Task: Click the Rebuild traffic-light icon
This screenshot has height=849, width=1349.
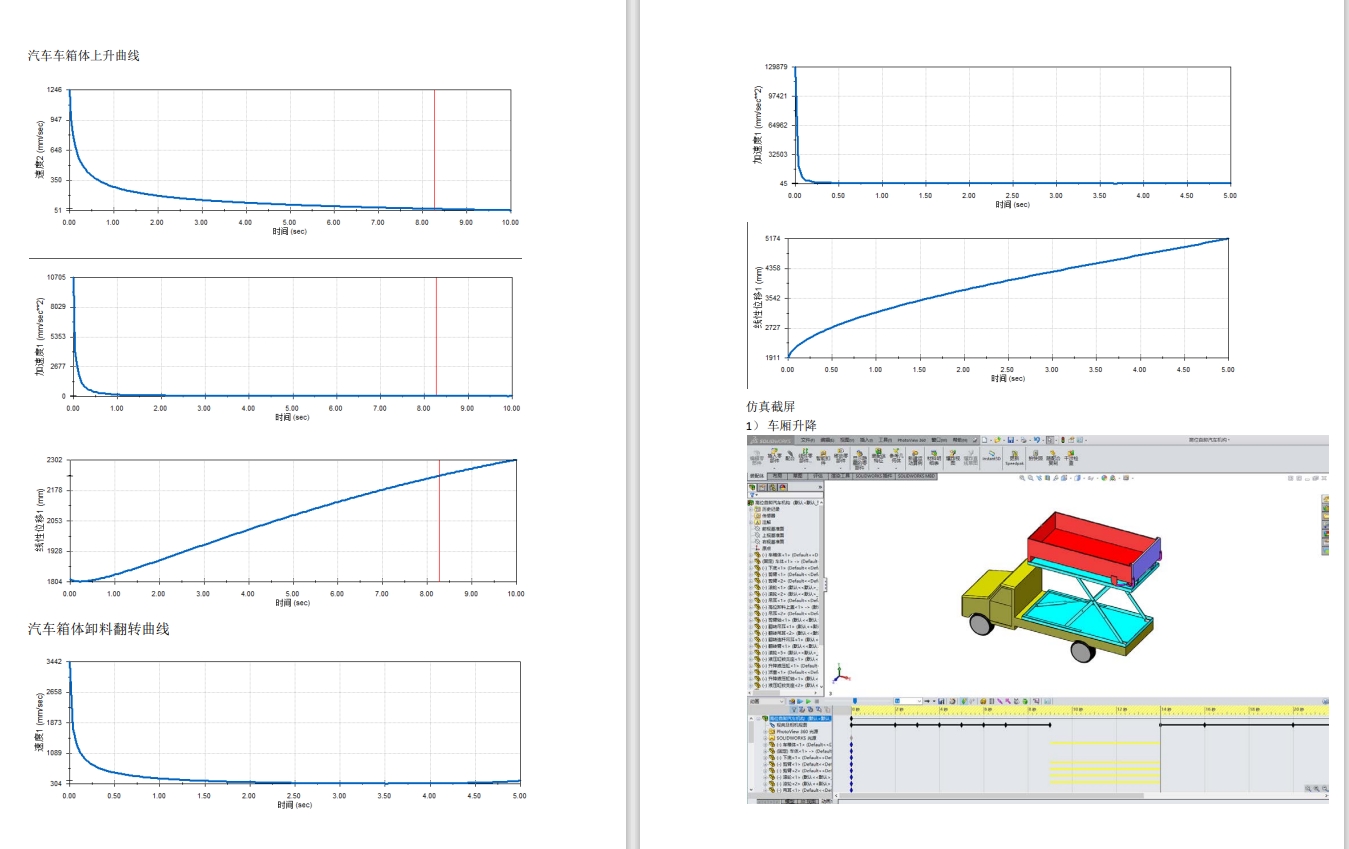Action: tap(1063, 440)
